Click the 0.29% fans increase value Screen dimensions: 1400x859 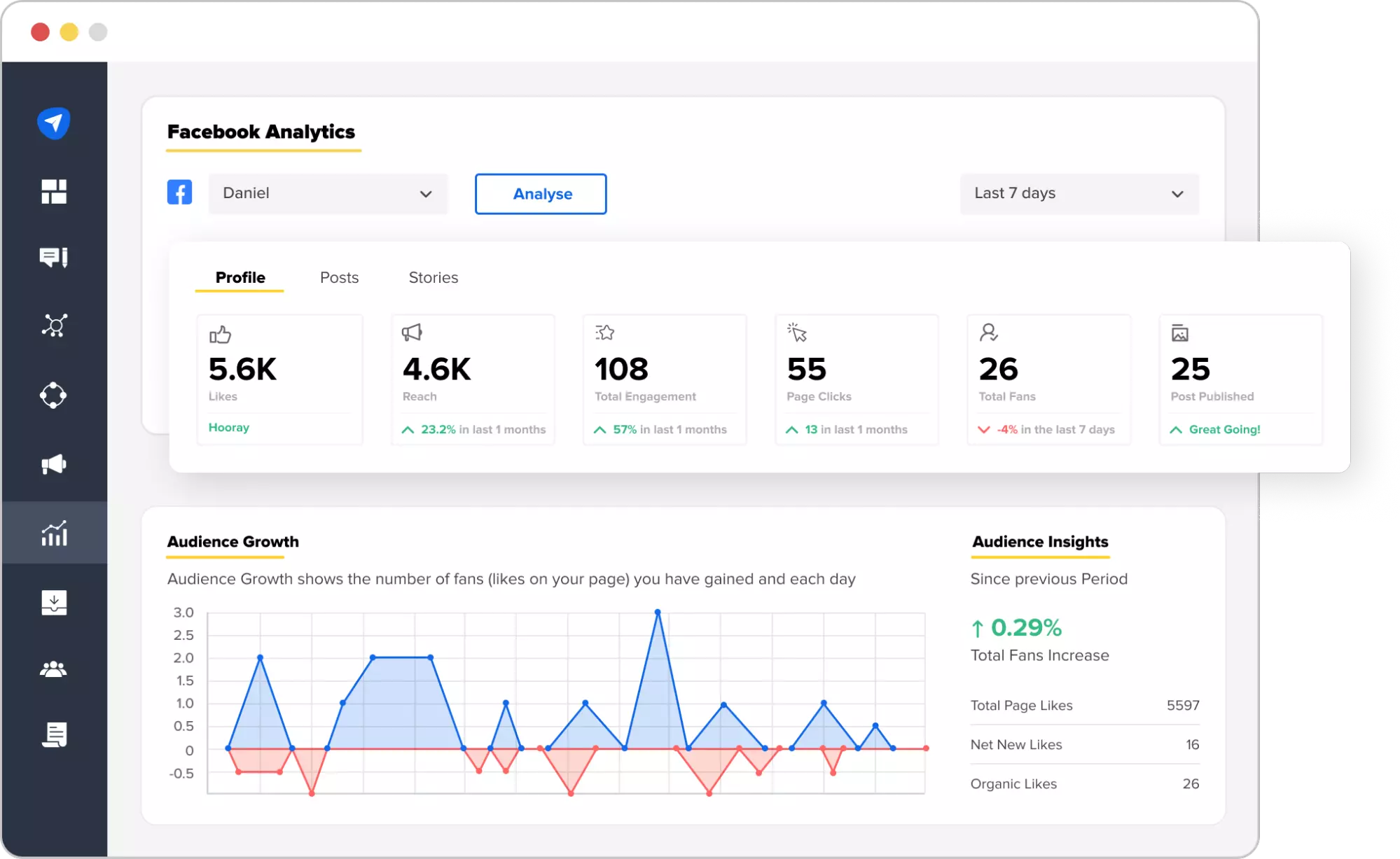(1027, 628)
